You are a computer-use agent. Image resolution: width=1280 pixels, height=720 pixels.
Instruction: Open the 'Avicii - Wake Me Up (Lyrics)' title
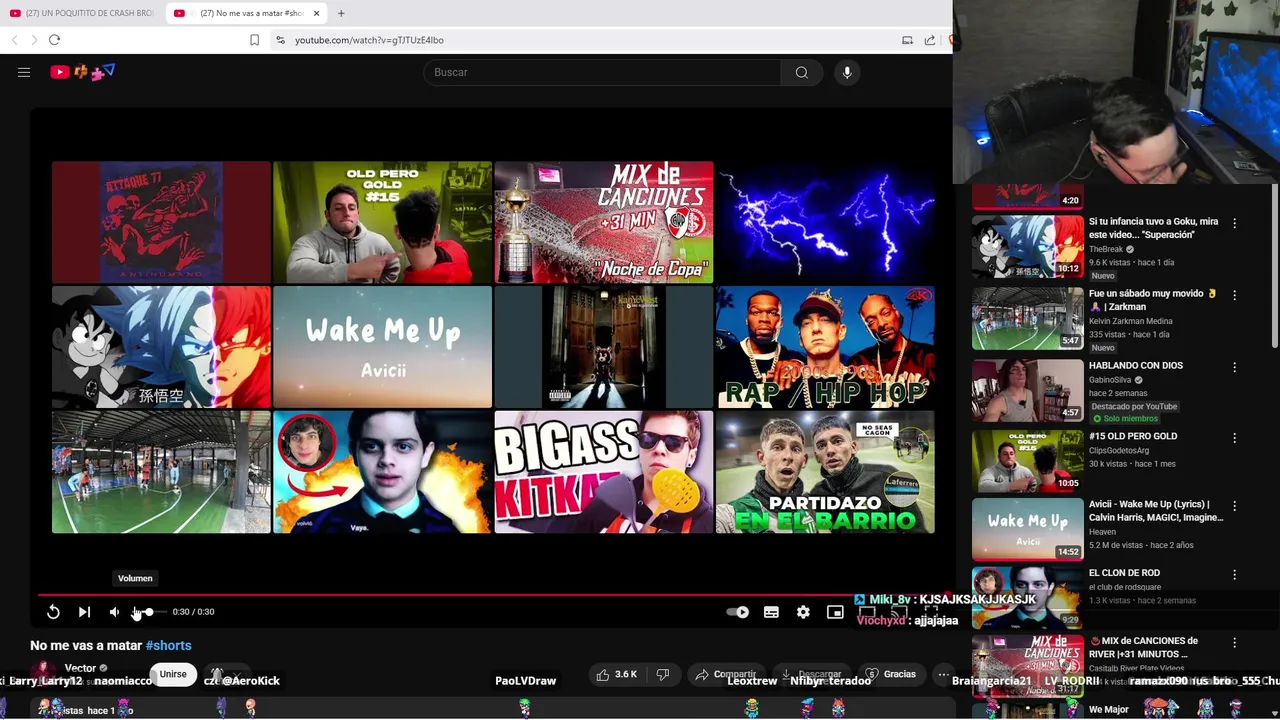pyautogui.click(x=1156, y=511)
